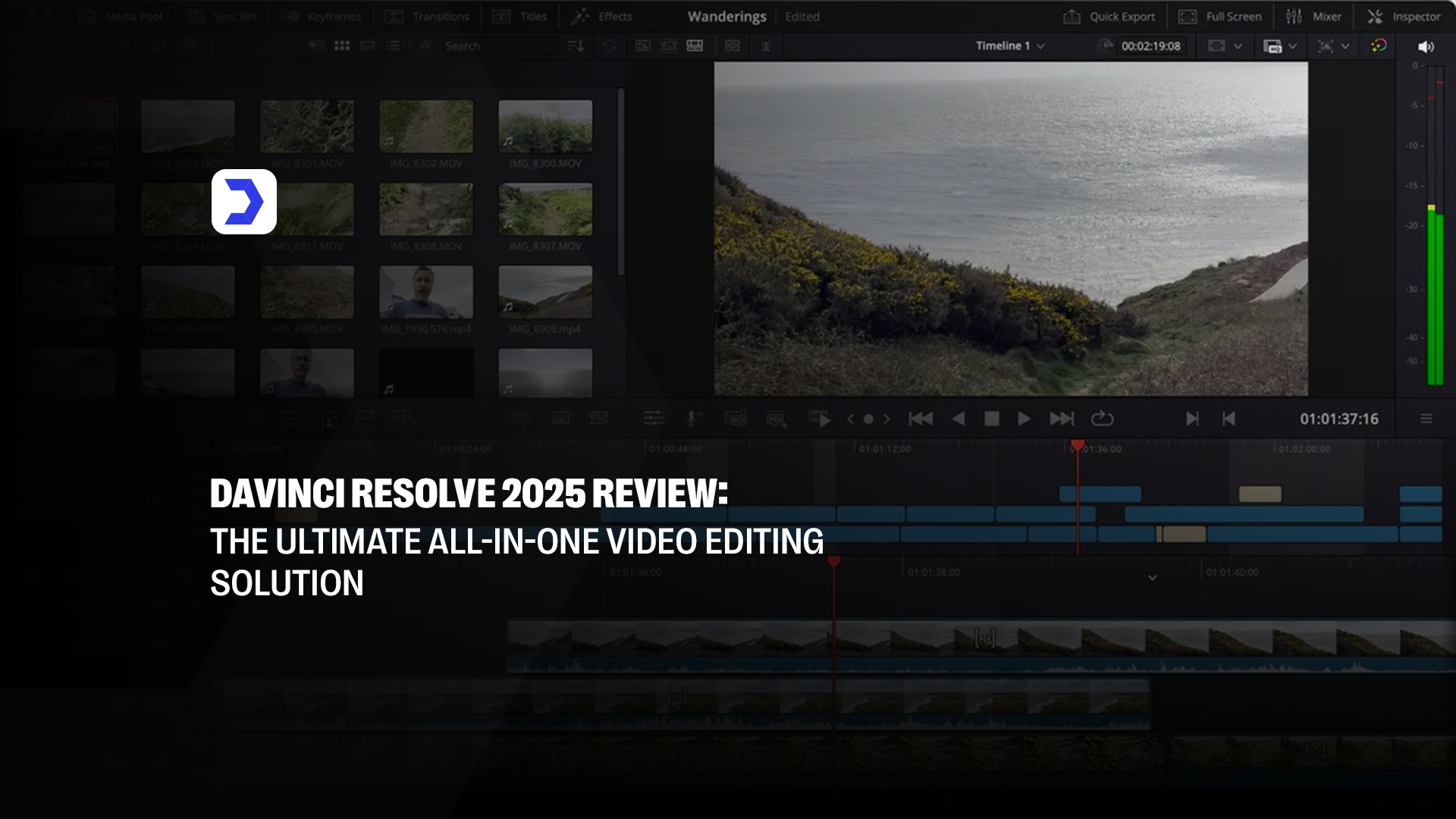Click the previous edit point button

[1229, 419]
